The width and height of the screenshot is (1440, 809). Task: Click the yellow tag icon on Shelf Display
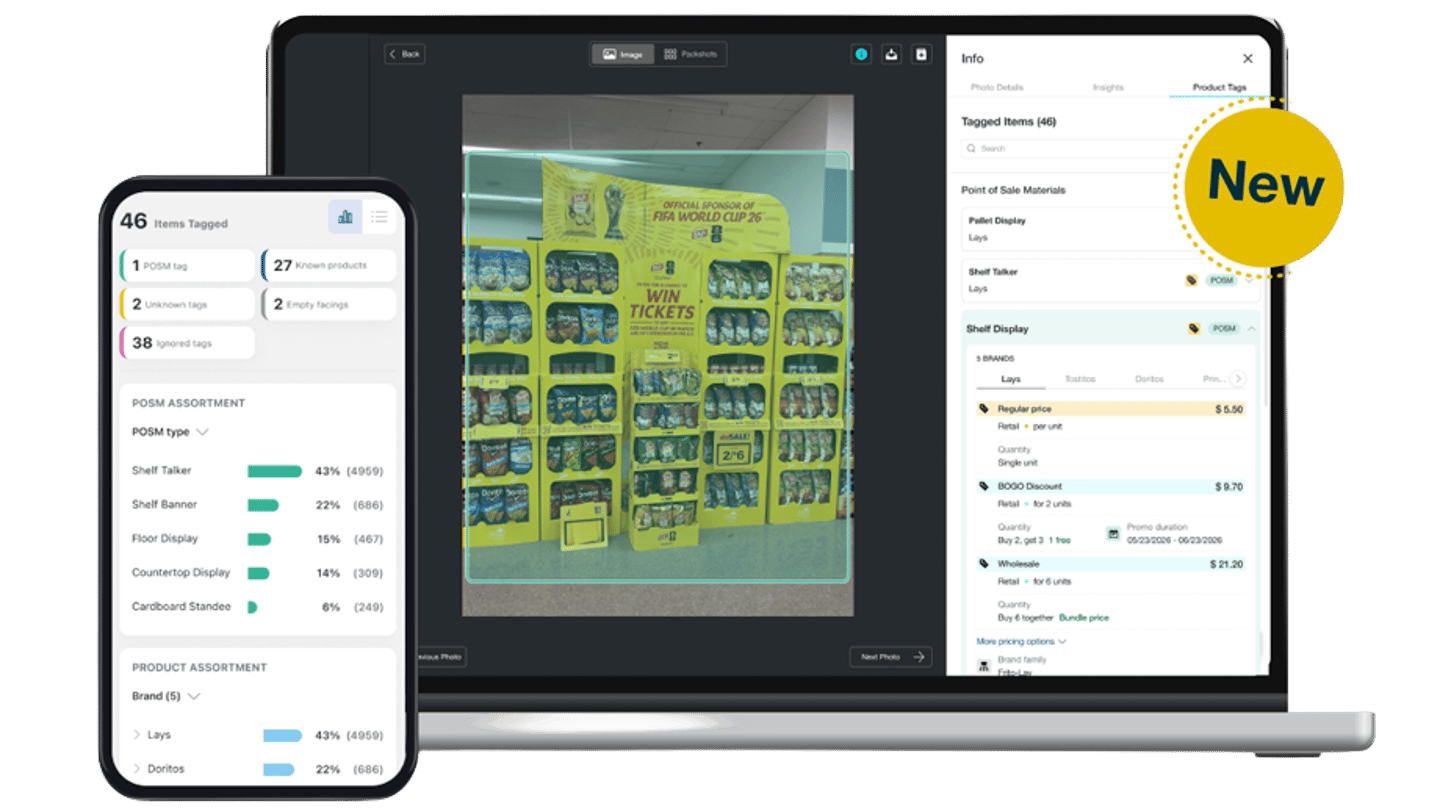pyautogui.click(x=1194, y=328)
